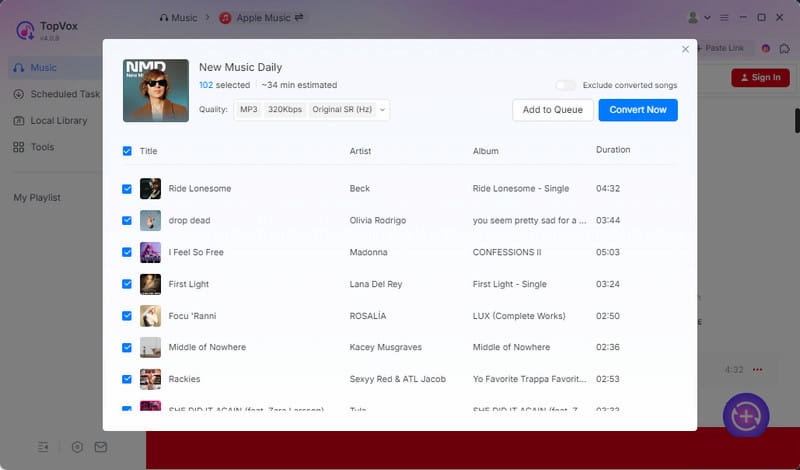Image resolution: width=800 pixels, height=470 pixels.
Task: Uncheck the Ride Lonesome checkbox
Action: (127, 189)
